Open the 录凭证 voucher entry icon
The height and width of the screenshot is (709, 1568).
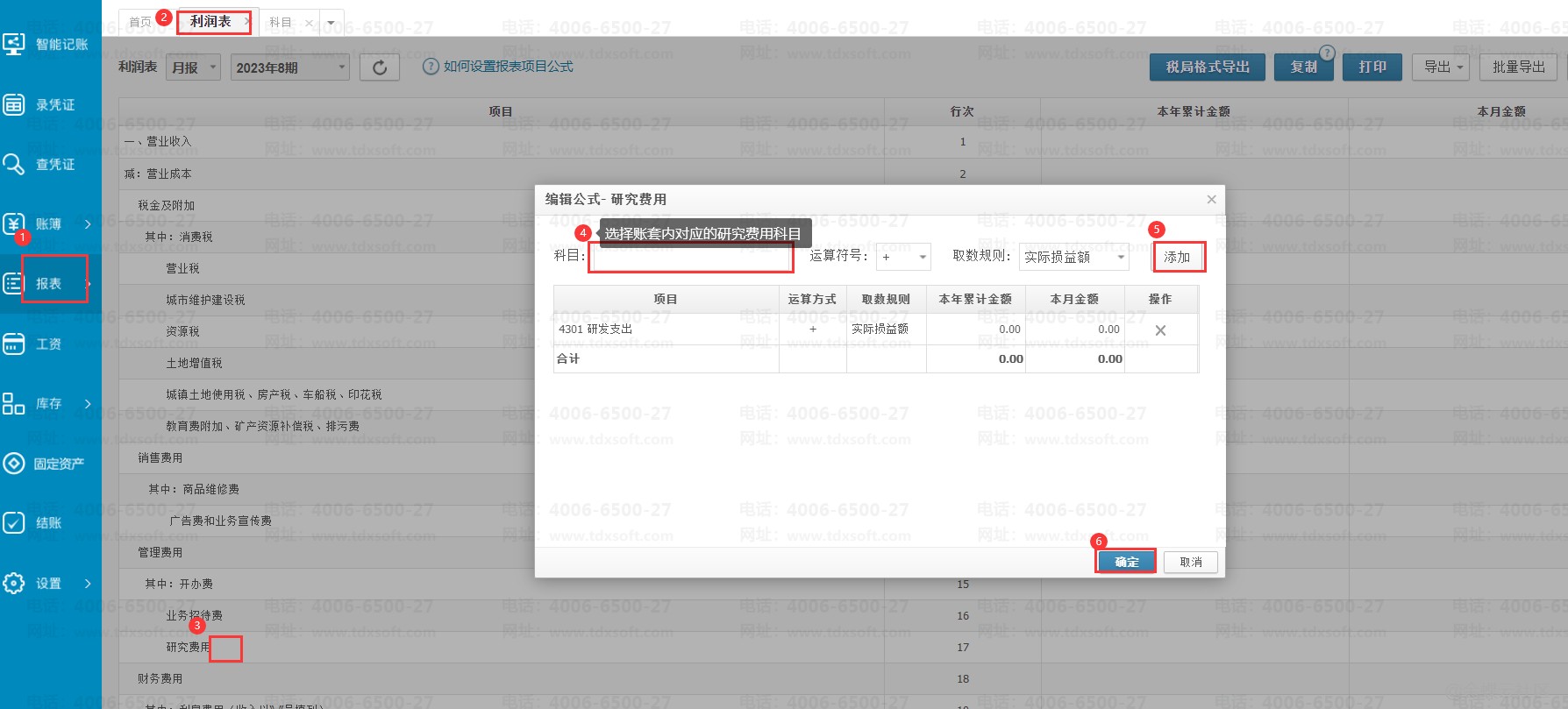click(14, 104)
